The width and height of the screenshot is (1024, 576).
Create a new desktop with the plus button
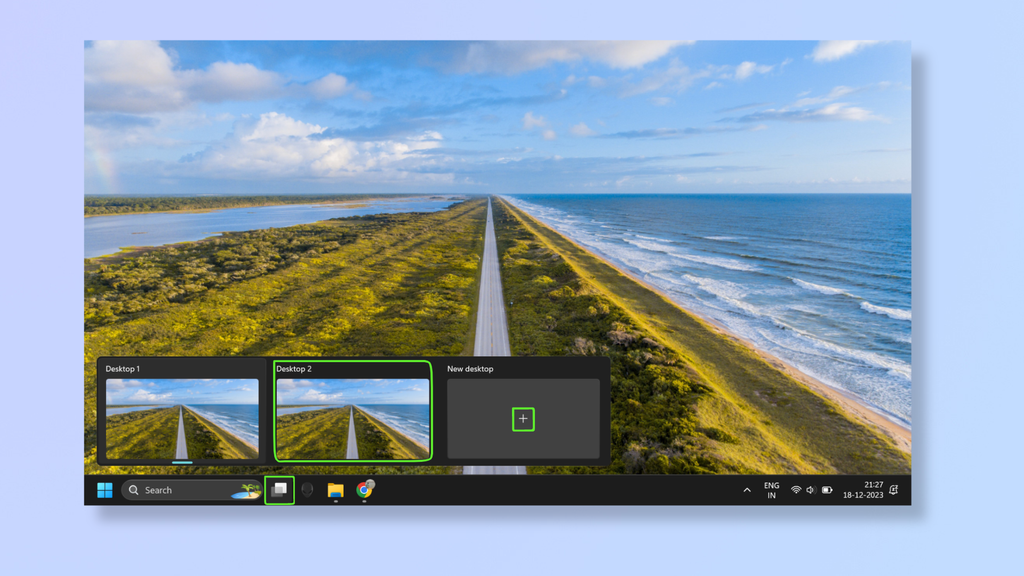521,419
